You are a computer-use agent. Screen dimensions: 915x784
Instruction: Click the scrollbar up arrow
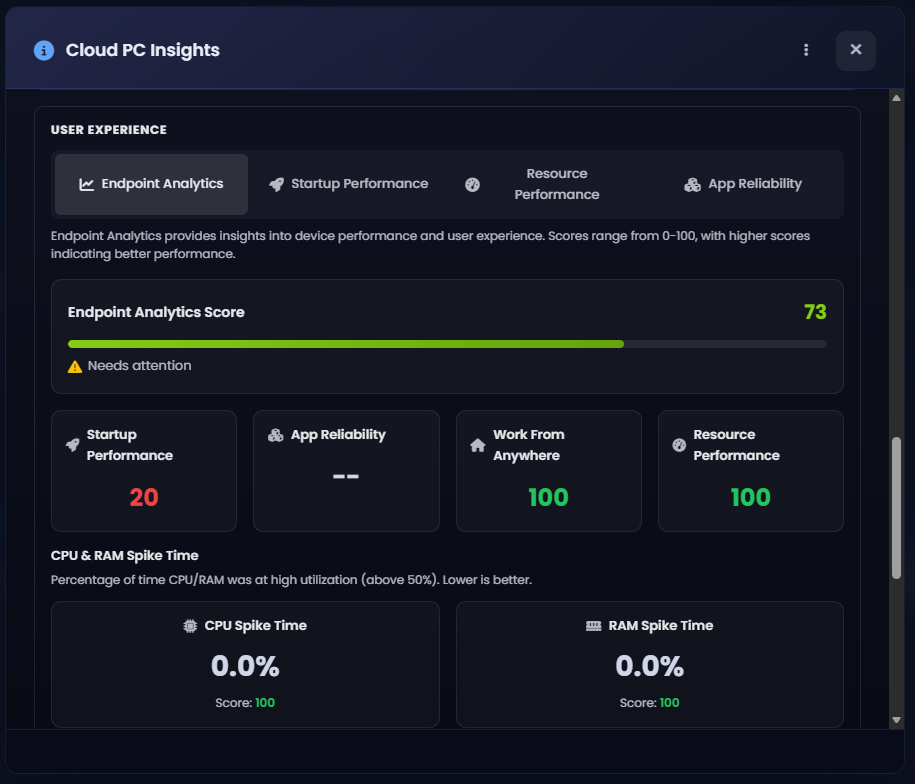tap(896, 98)
